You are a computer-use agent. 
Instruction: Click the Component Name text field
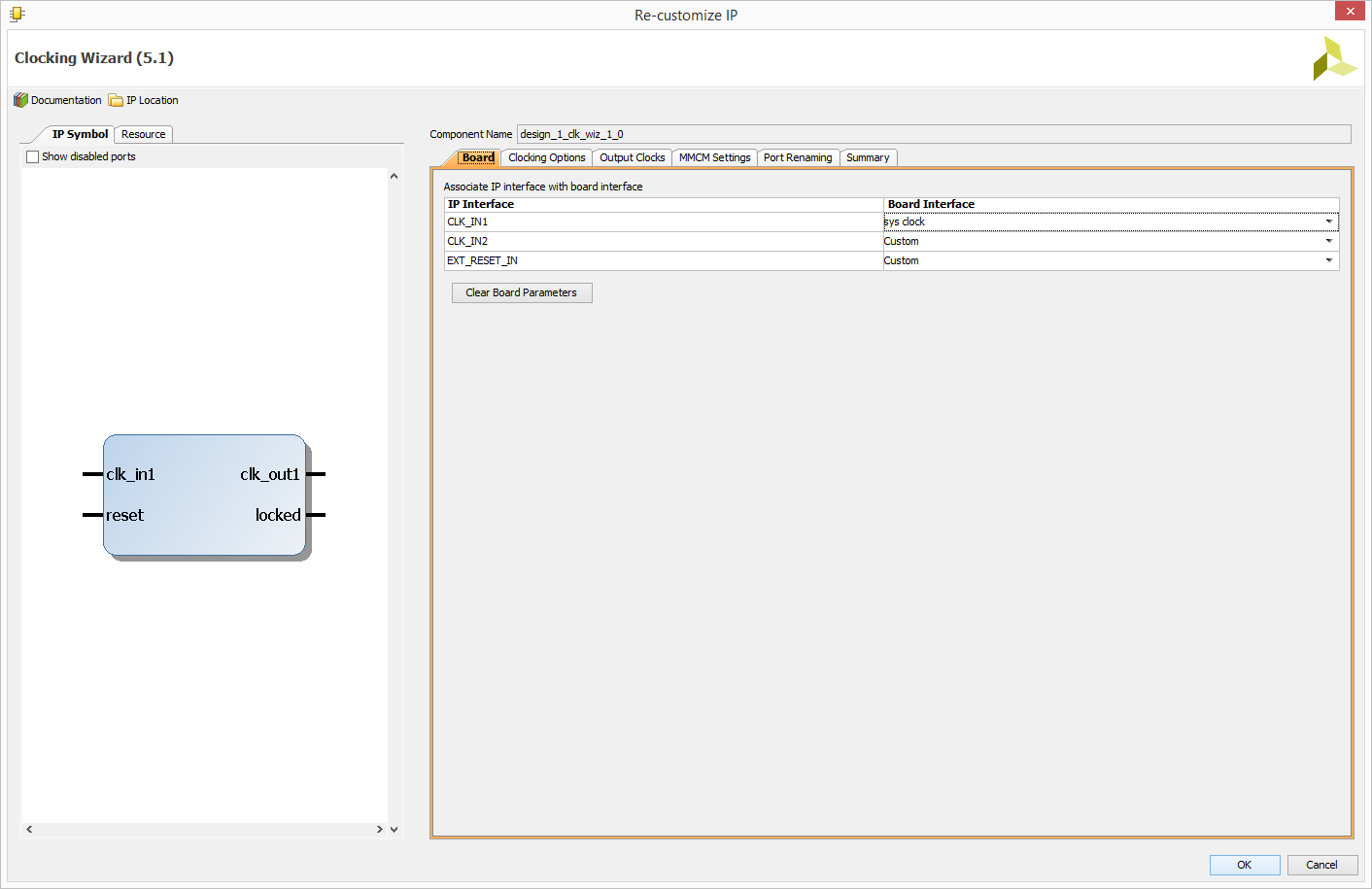click(x=933, y=134)
